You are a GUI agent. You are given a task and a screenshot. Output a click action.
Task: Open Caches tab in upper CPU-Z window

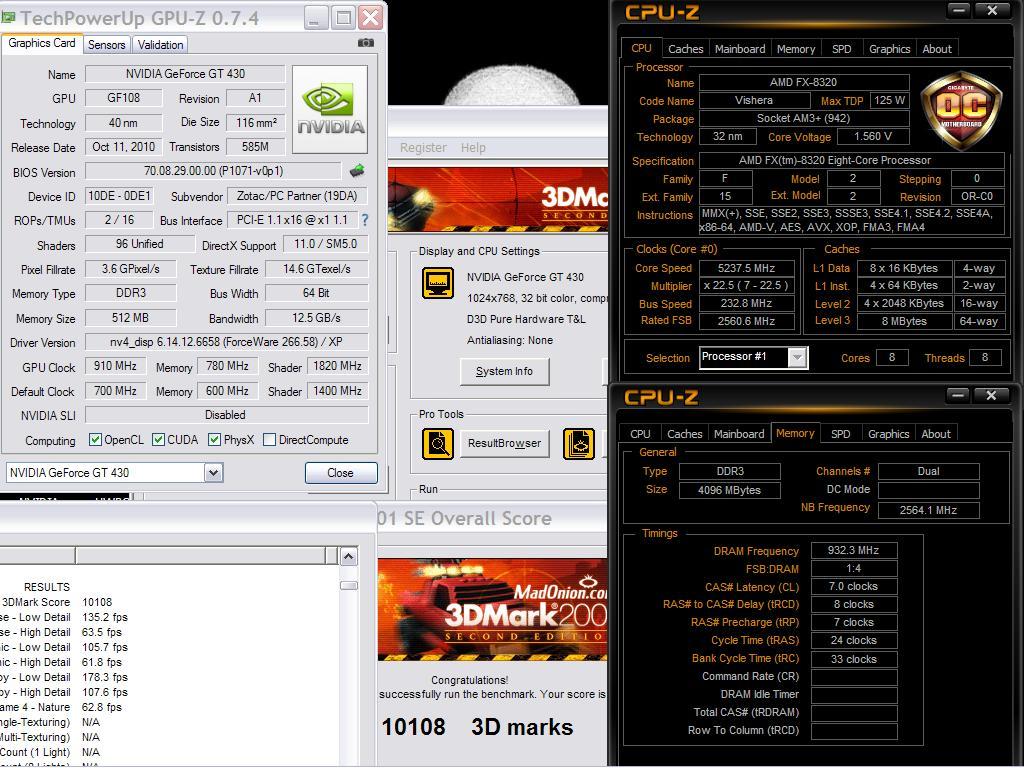coord(686,49)
